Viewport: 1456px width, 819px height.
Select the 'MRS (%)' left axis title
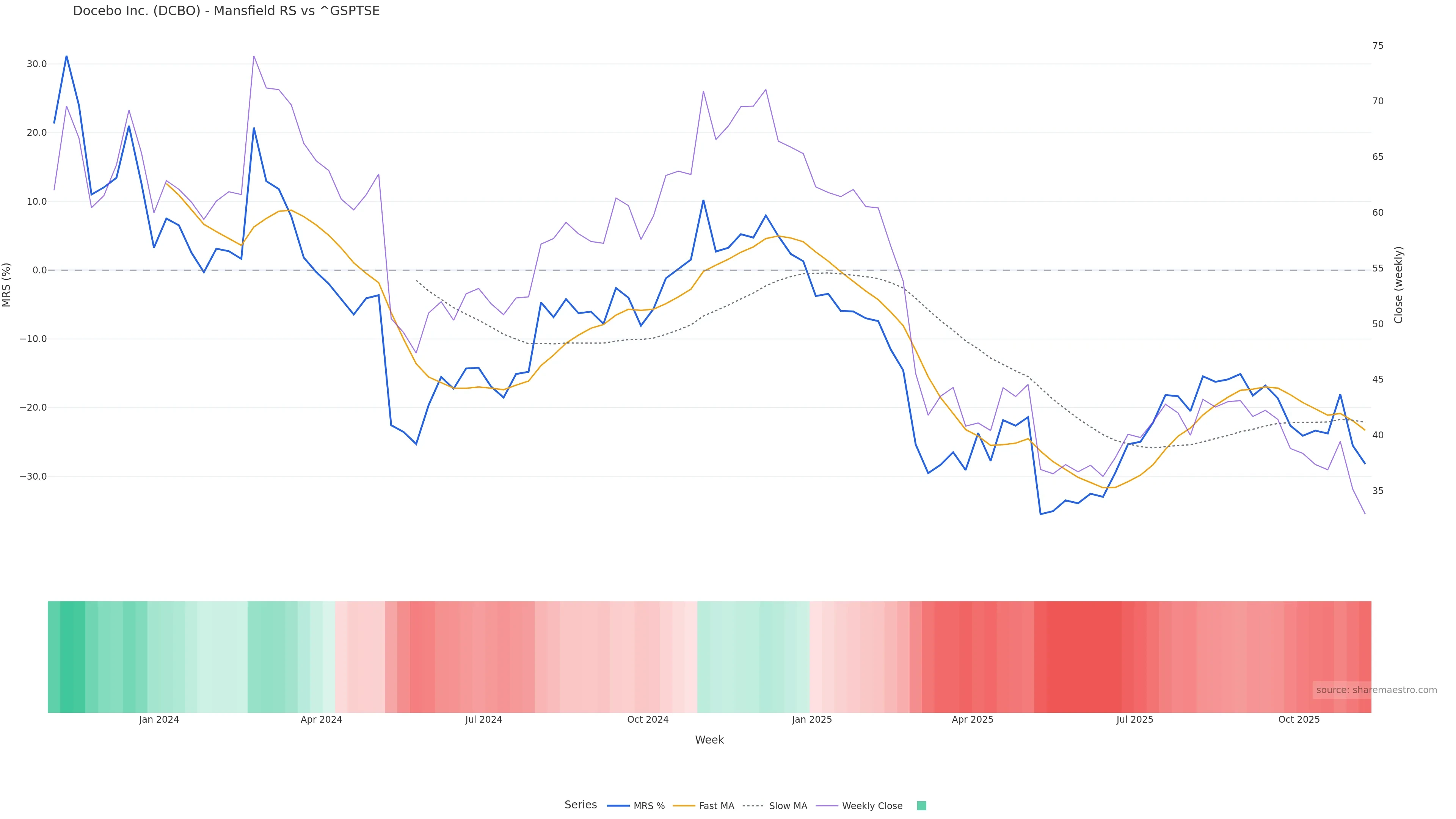[7, 285]
